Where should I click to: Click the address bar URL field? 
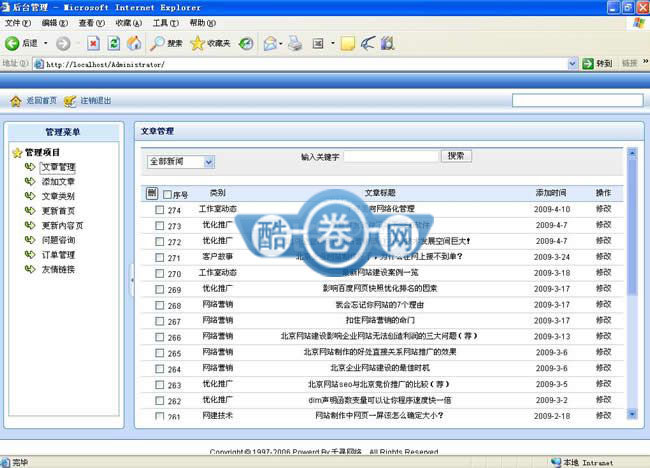(x=301, y=64)
